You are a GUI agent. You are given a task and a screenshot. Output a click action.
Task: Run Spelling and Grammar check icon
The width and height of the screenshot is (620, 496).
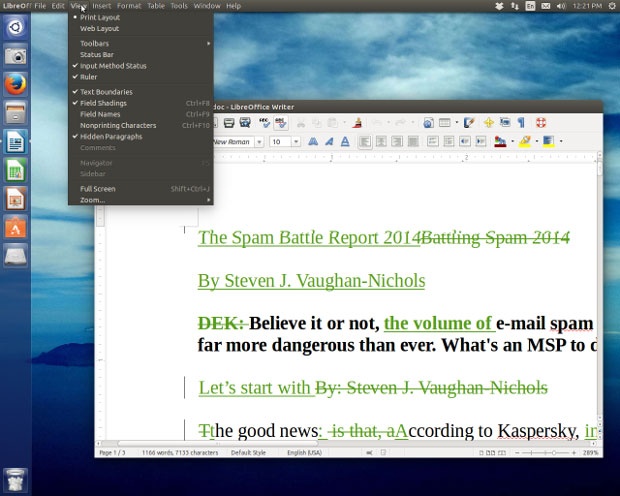click(264, 123)
